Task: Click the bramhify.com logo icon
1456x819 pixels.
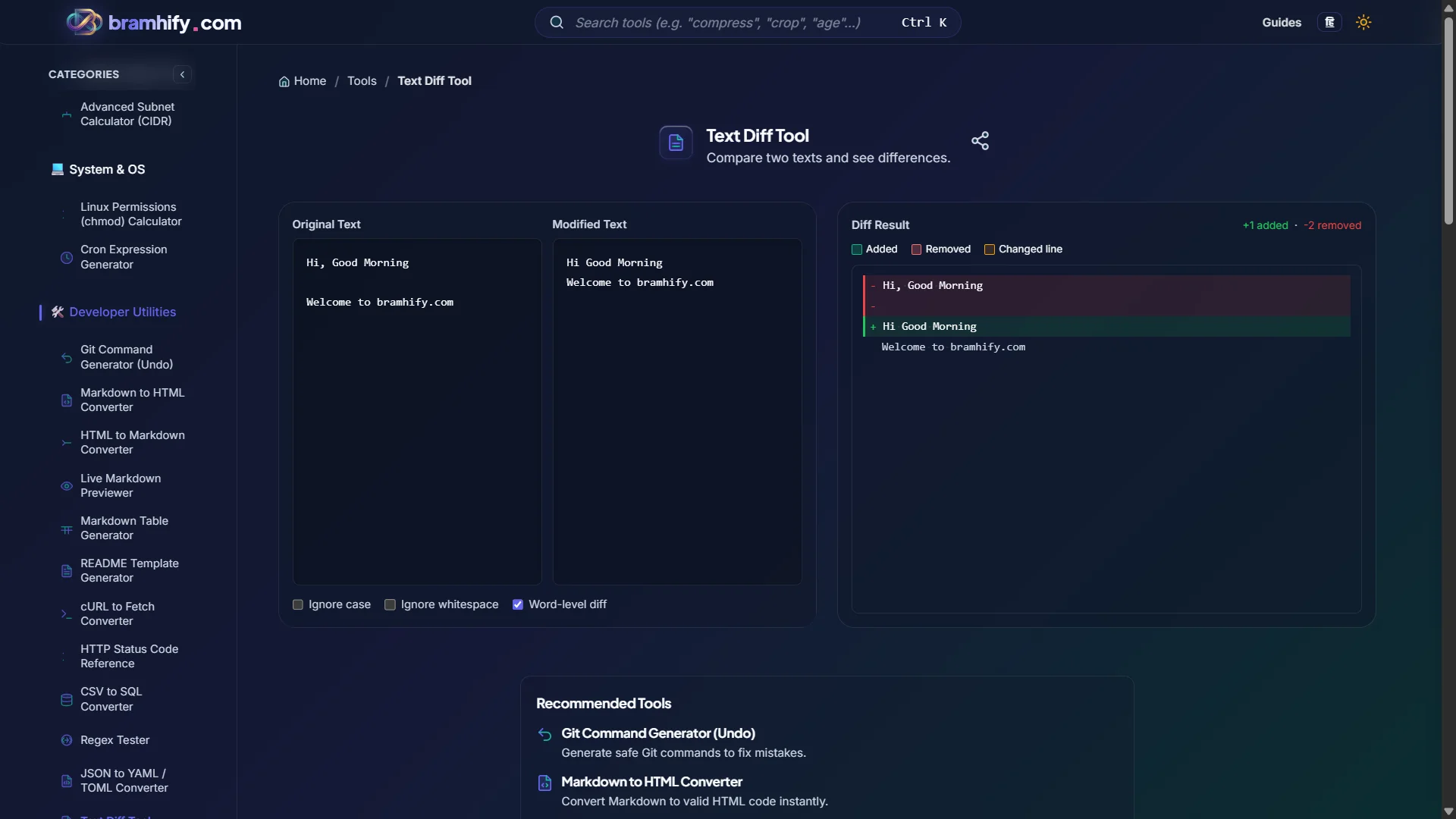Action: [x=84, y=22]
